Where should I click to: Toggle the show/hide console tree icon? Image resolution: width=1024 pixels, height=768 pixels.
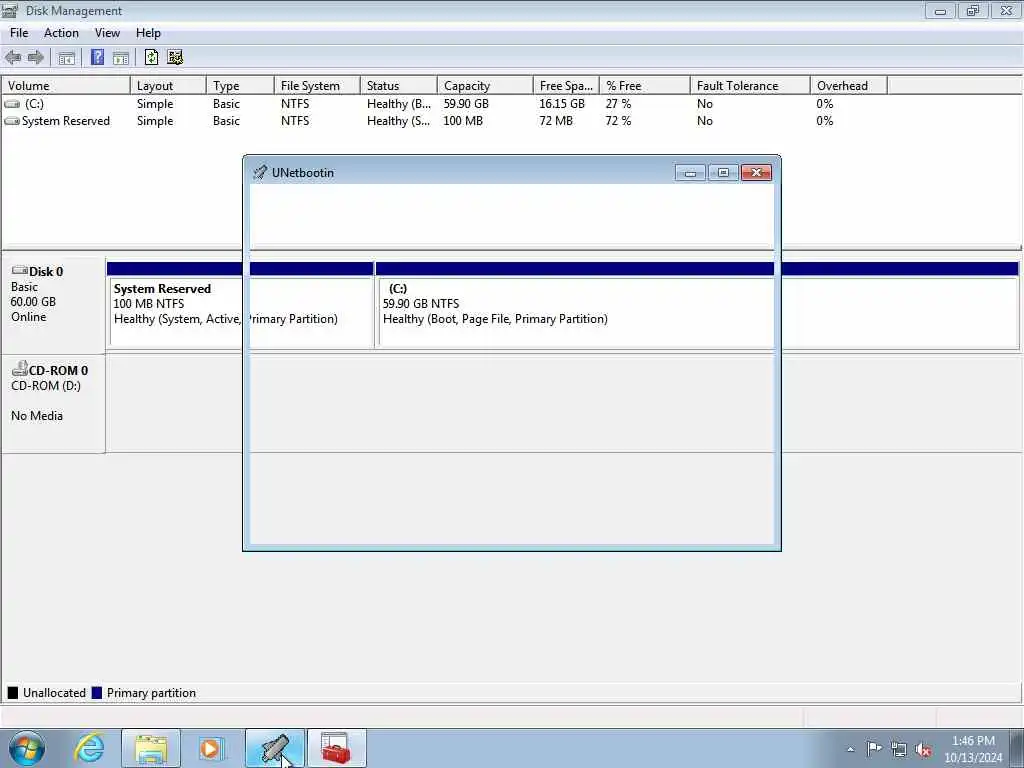pos(67,57)
